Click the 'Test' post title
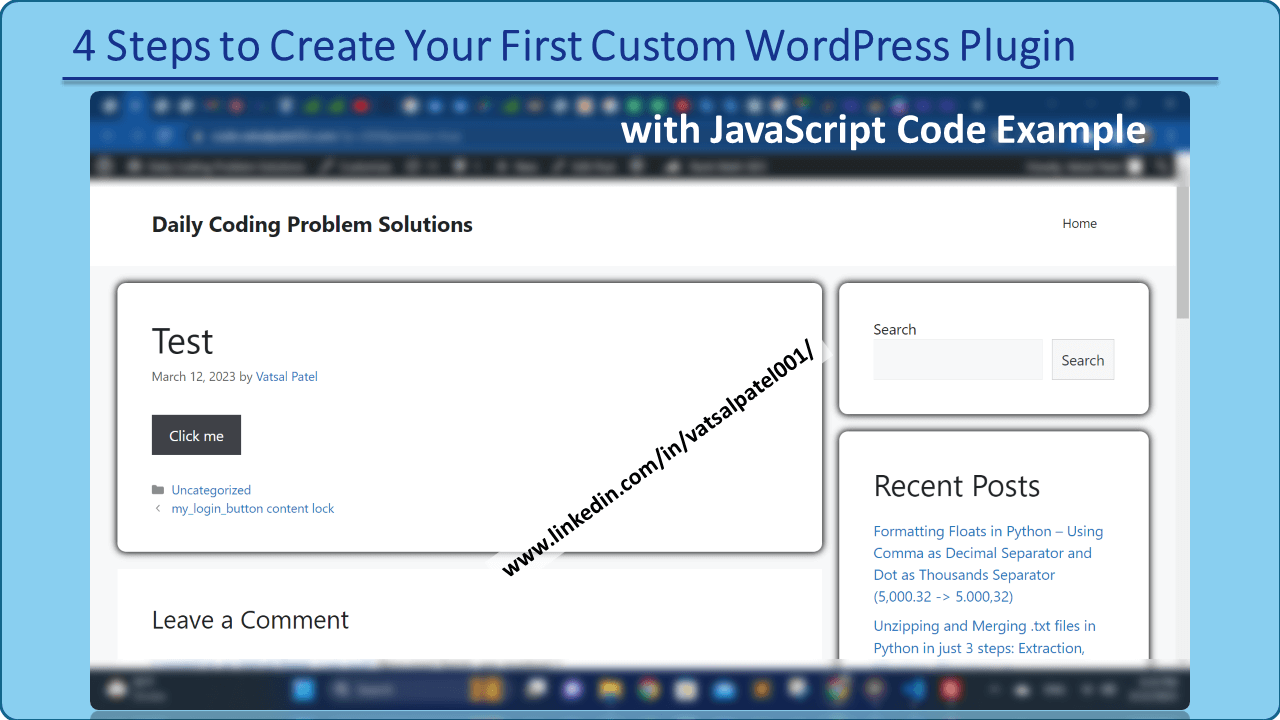 coord(182,342)
